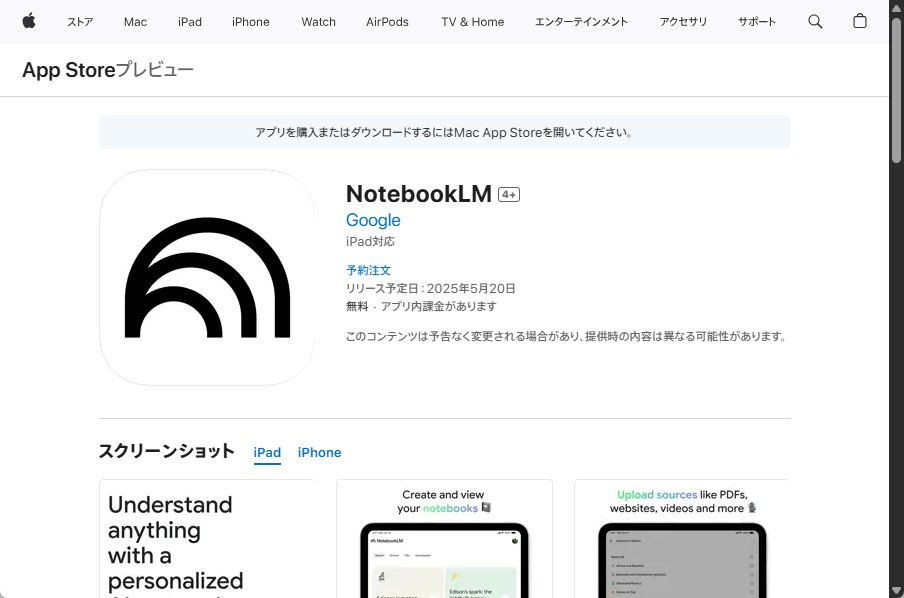
Task: Open AirPods section in navigation
Action: point(387,21)
